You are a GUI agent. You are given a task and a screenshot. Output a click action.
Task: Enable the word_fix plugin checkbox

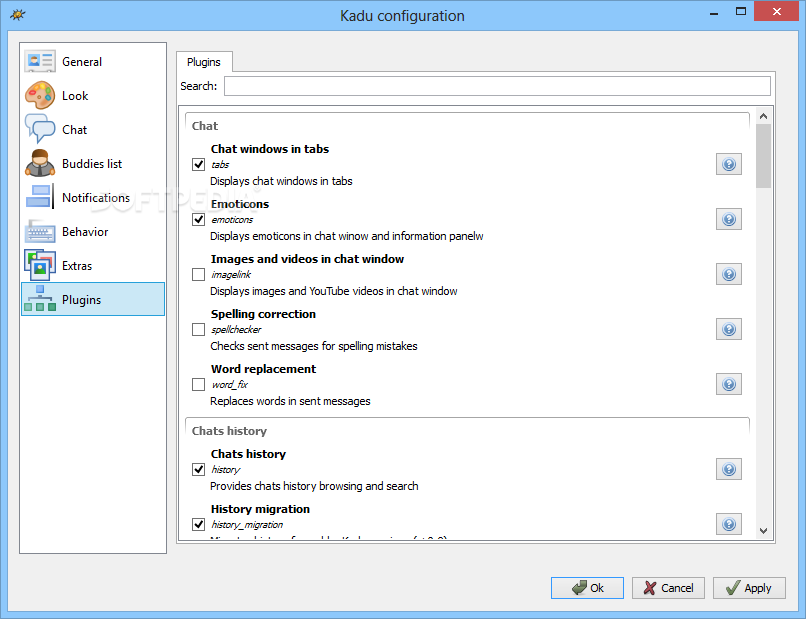198,385
